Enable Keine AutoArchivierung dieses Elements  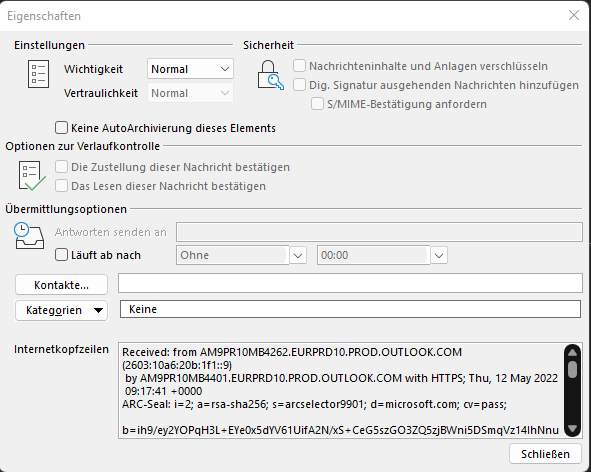61,128
